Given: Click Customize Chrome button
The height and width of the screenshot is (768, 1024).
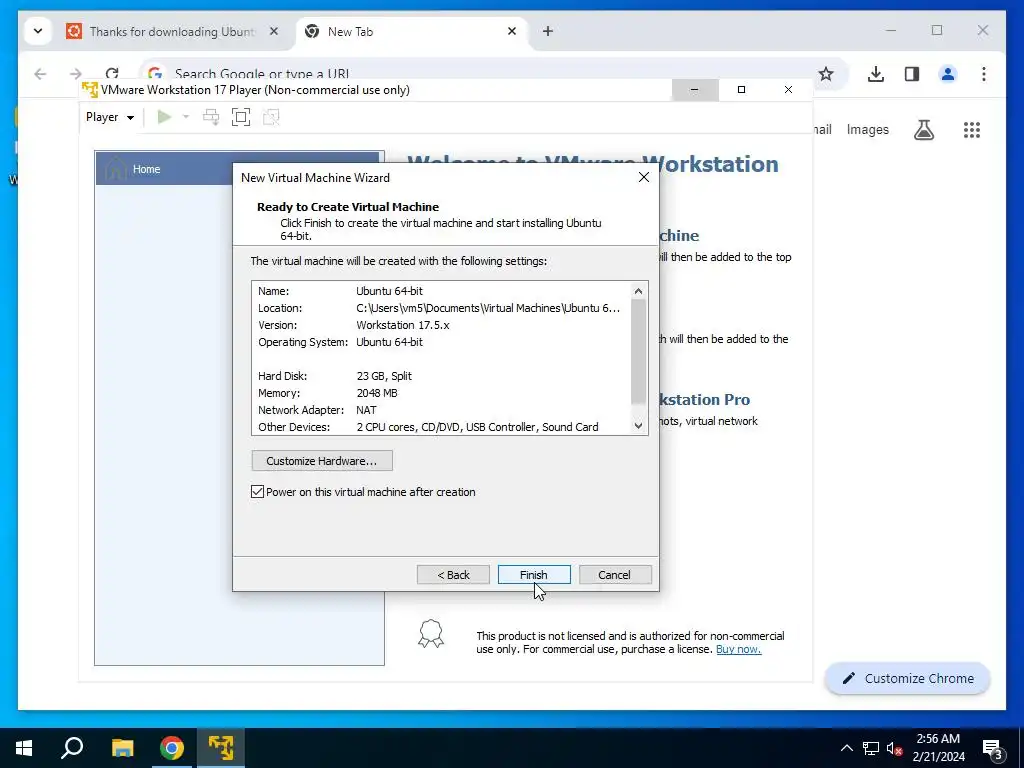Looking at the screenshot, I should point(908,678).
